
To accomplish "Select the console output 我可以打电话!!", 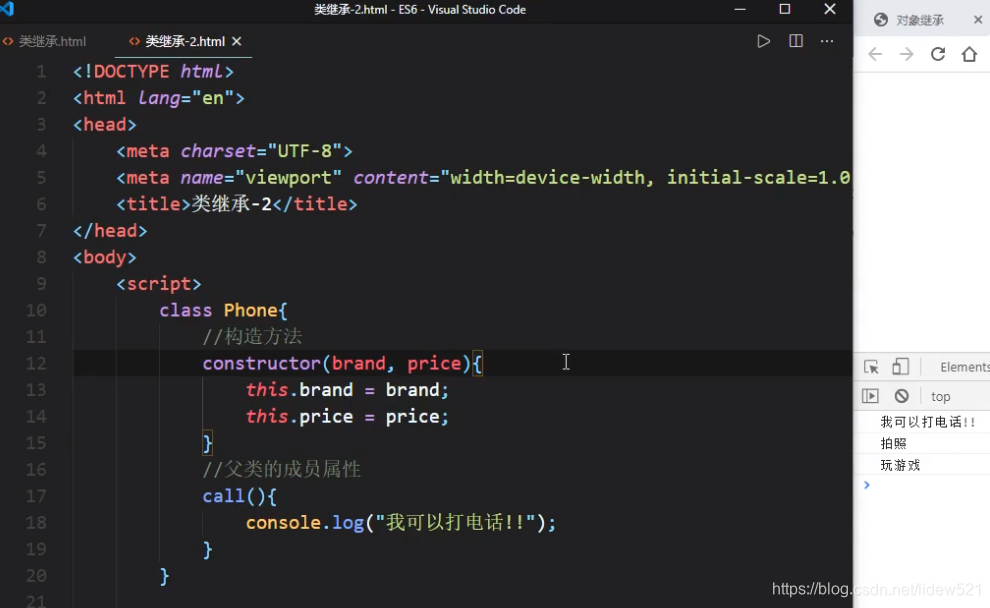I will click(x=927, y=422).
